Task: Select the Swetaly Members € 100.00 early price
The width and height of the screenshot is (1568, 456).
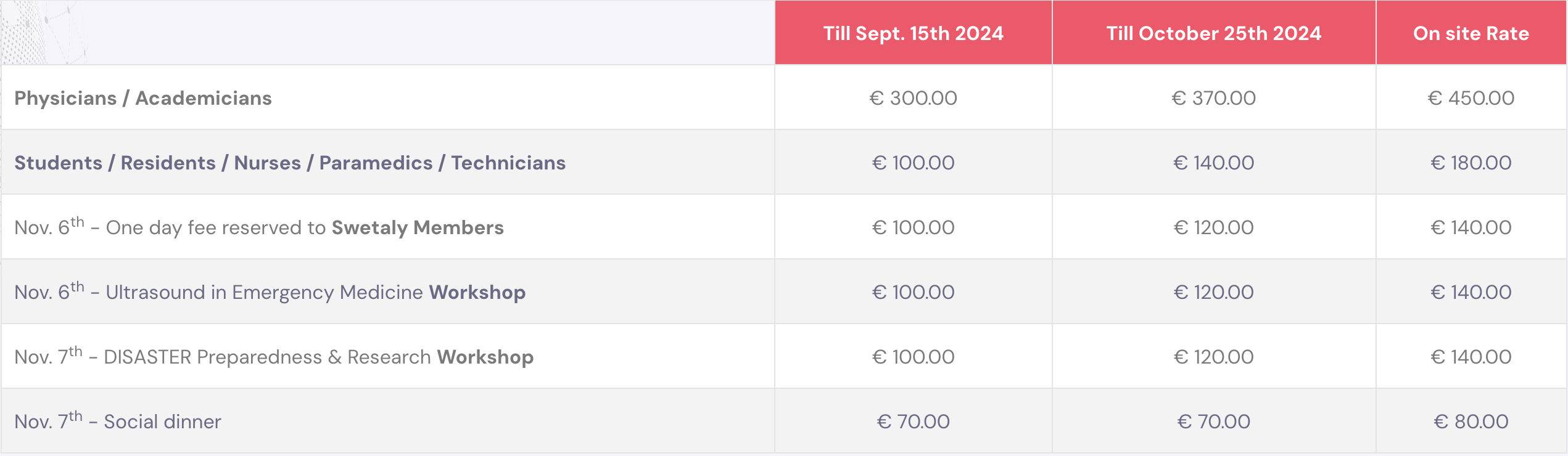Action: click(913, 227)
